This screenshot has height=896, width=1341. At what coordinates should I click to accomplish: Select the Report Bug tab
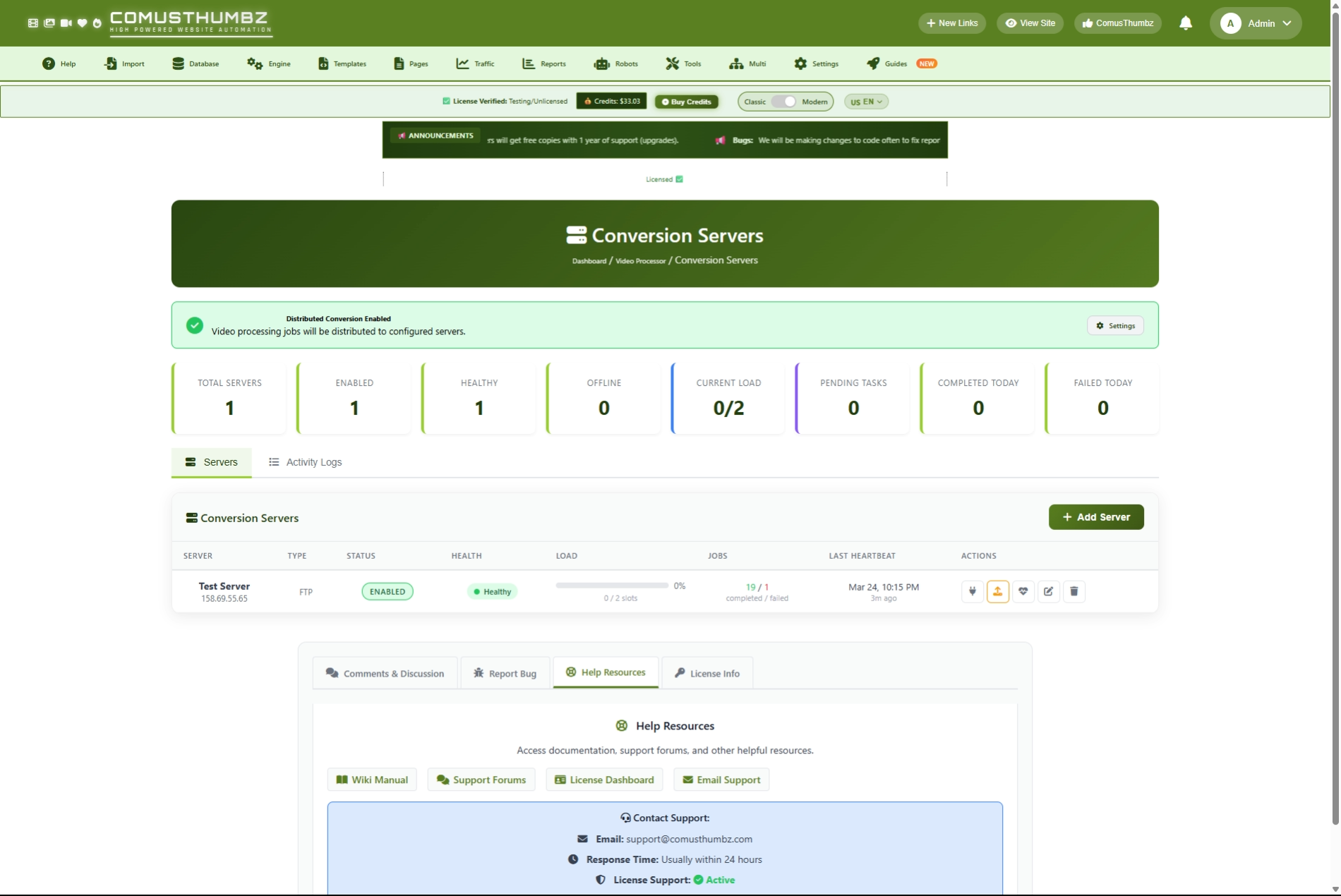(x=505, y=673)
